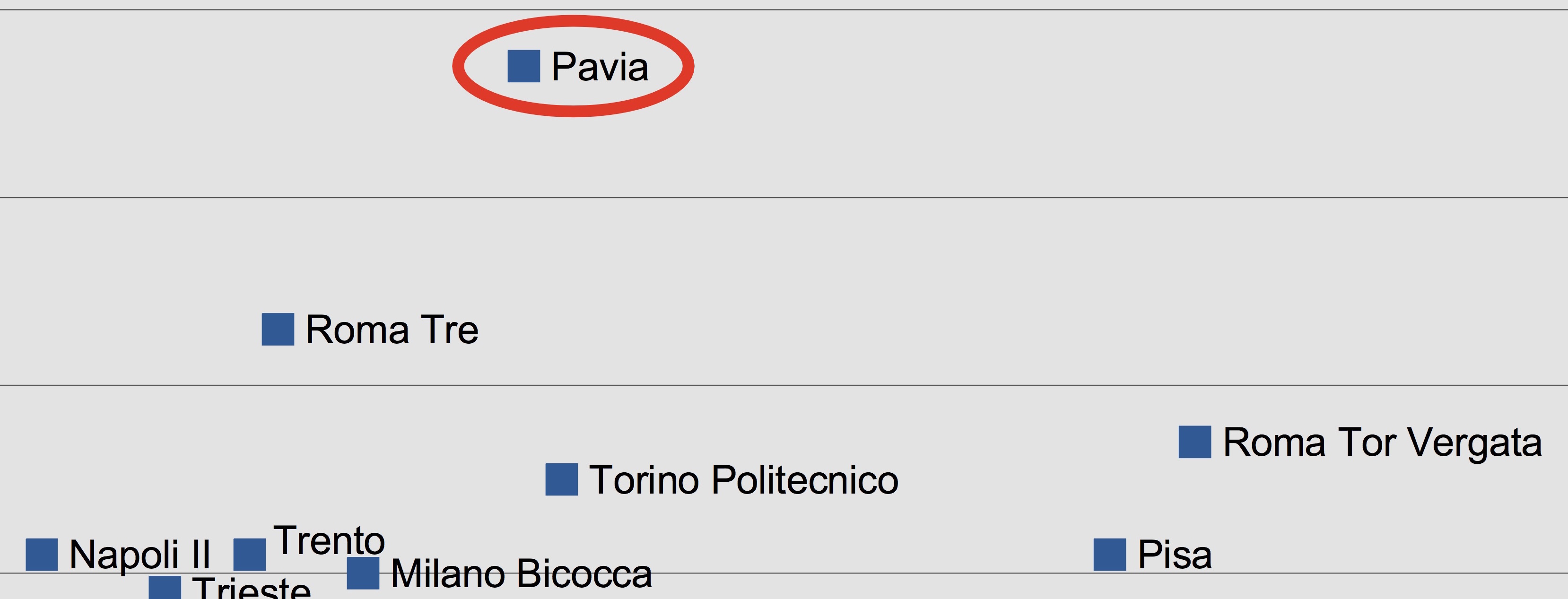Click the Trento data label

pos(329,540)
